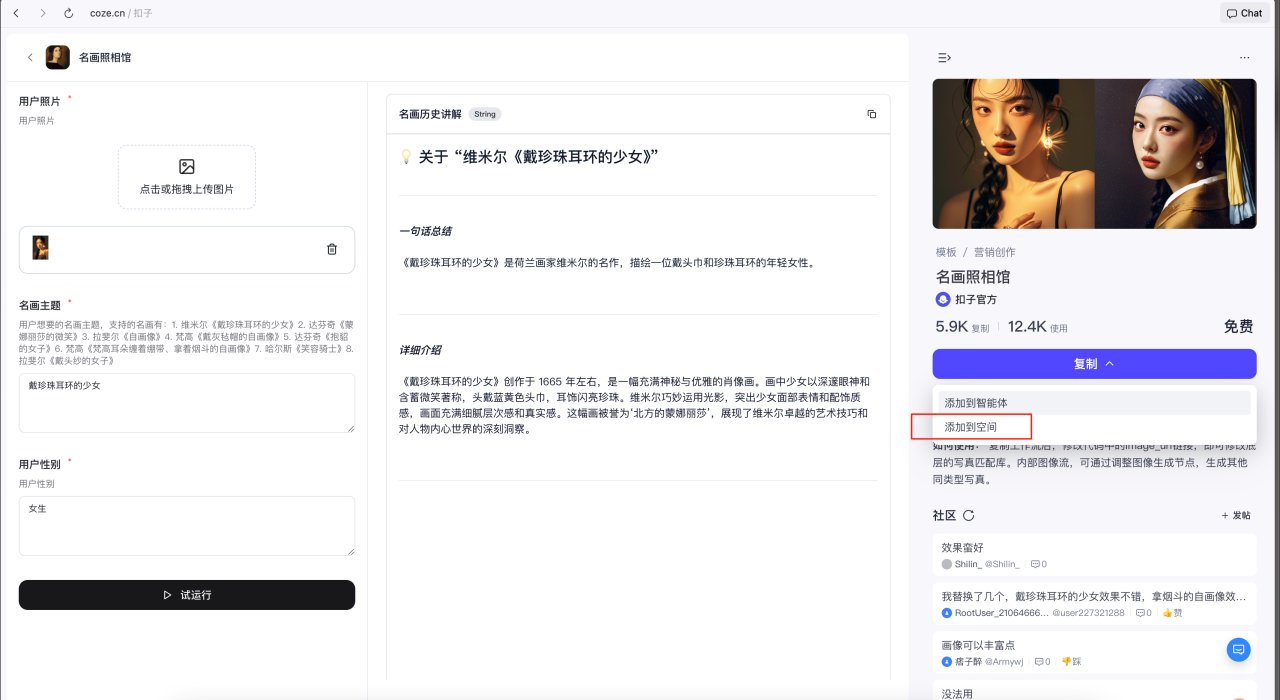Open the 画像可以丰富点 community post
The image size is (1280, 700).
click(x=1094, y=651)
